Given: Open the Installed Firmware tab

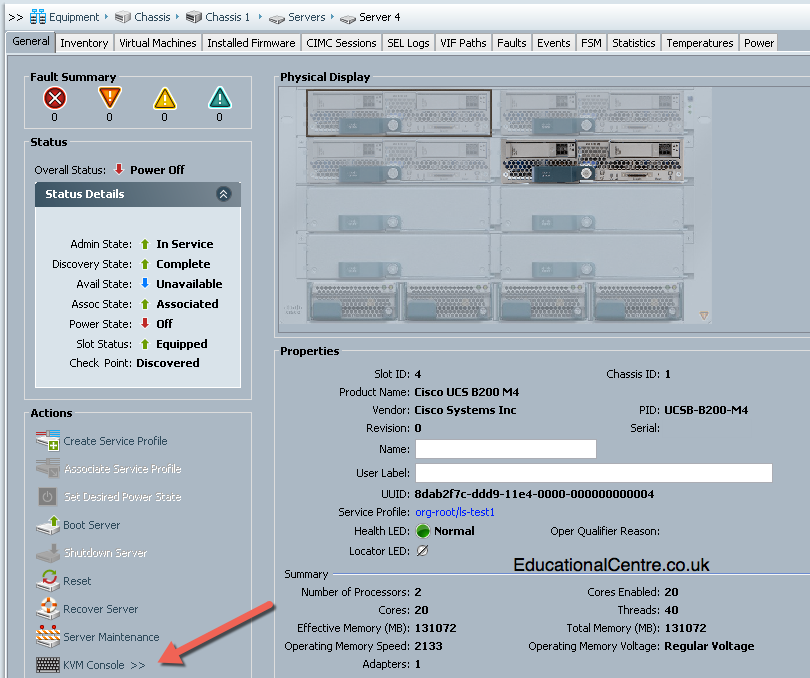Looking at the screenshot, I should click(x=251, y=43).
